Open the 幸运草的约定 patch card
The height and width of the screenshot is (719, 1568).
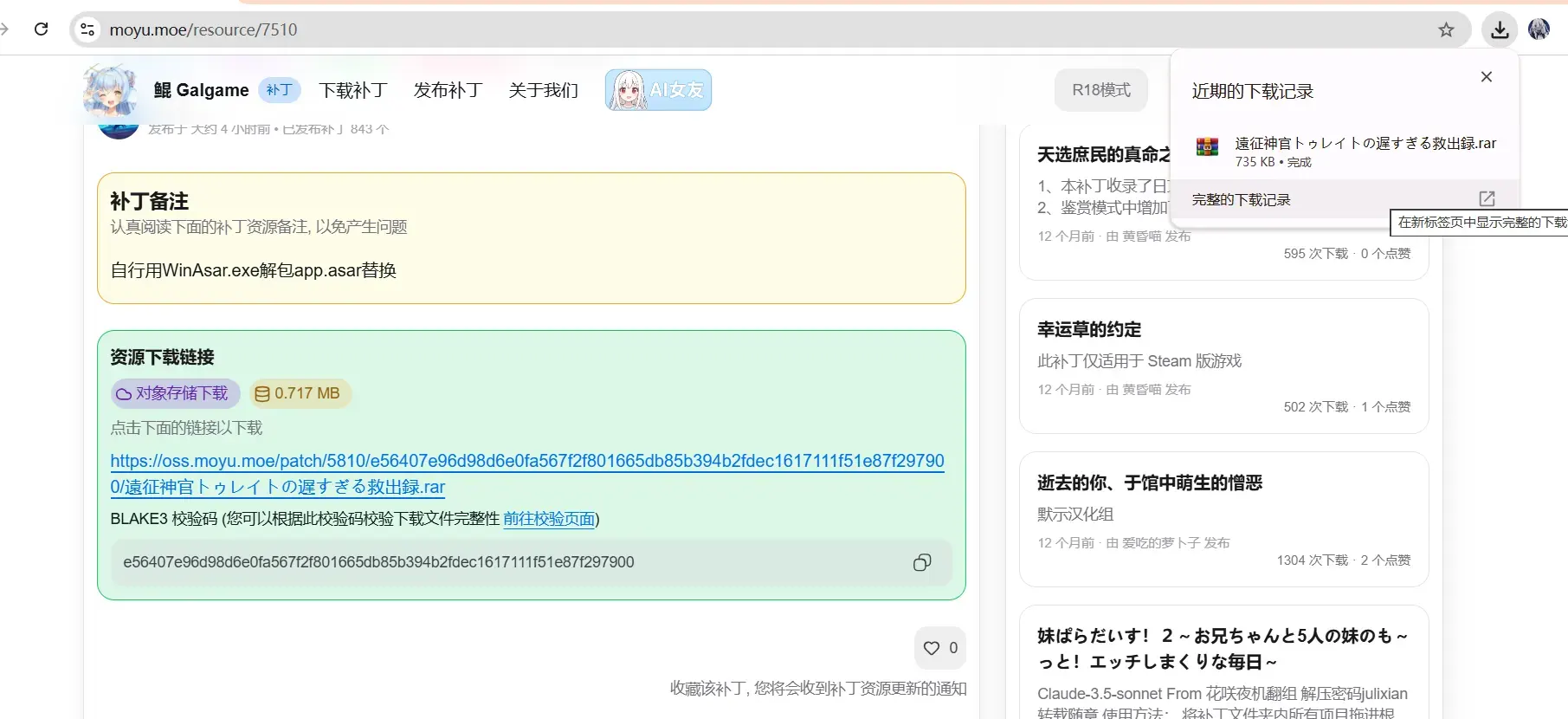1223,366
